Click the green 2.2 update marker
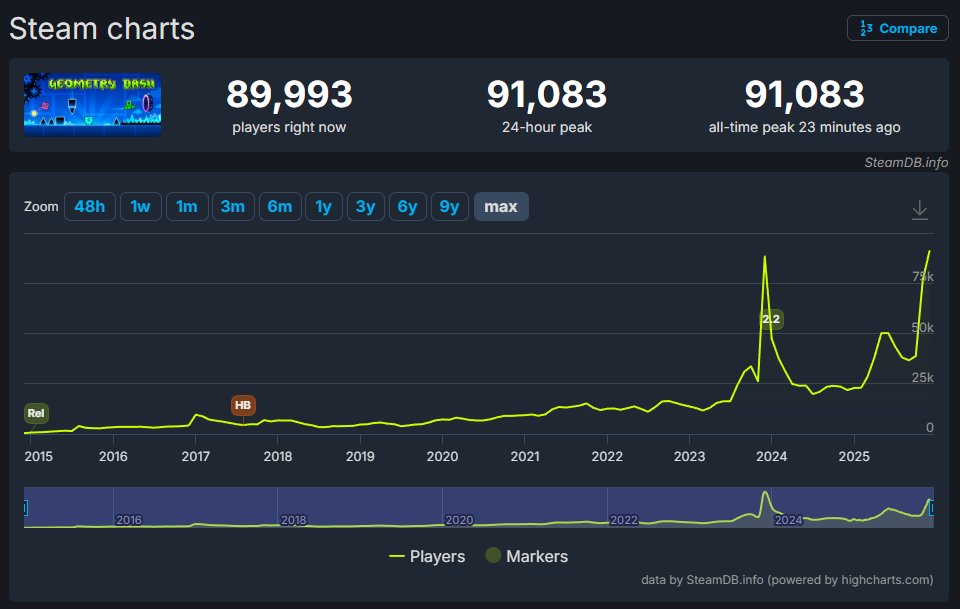 [x=770, y=320]
